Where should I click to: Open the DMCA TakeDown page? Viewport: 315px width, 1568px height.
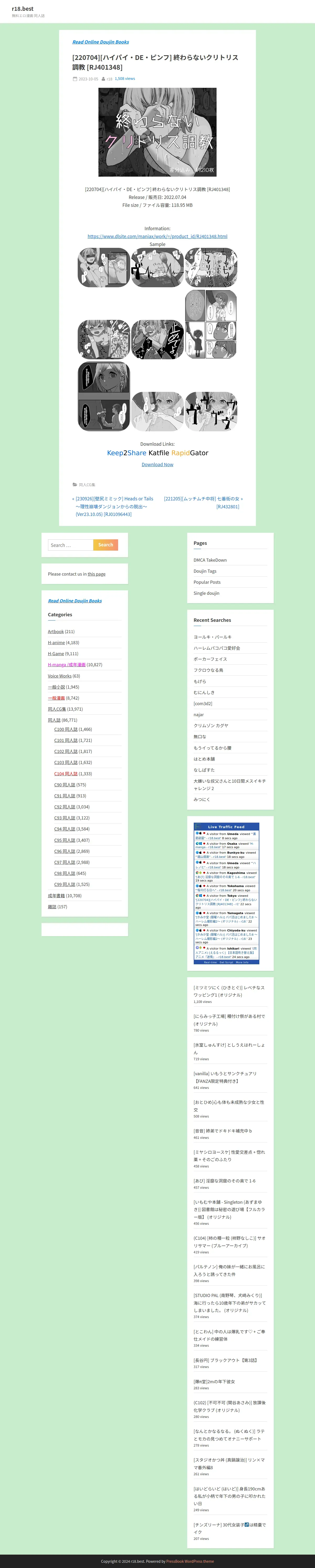coord(210,560)
